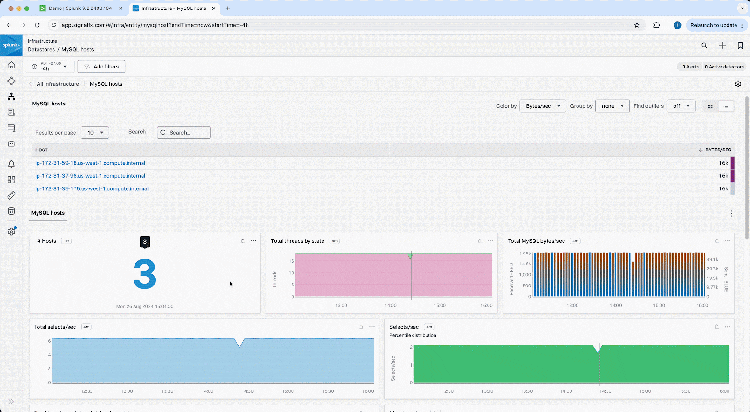Viewport: 750px width, 412px height.
Task: Click the Add filters button
Action: [x=101, y=66]
